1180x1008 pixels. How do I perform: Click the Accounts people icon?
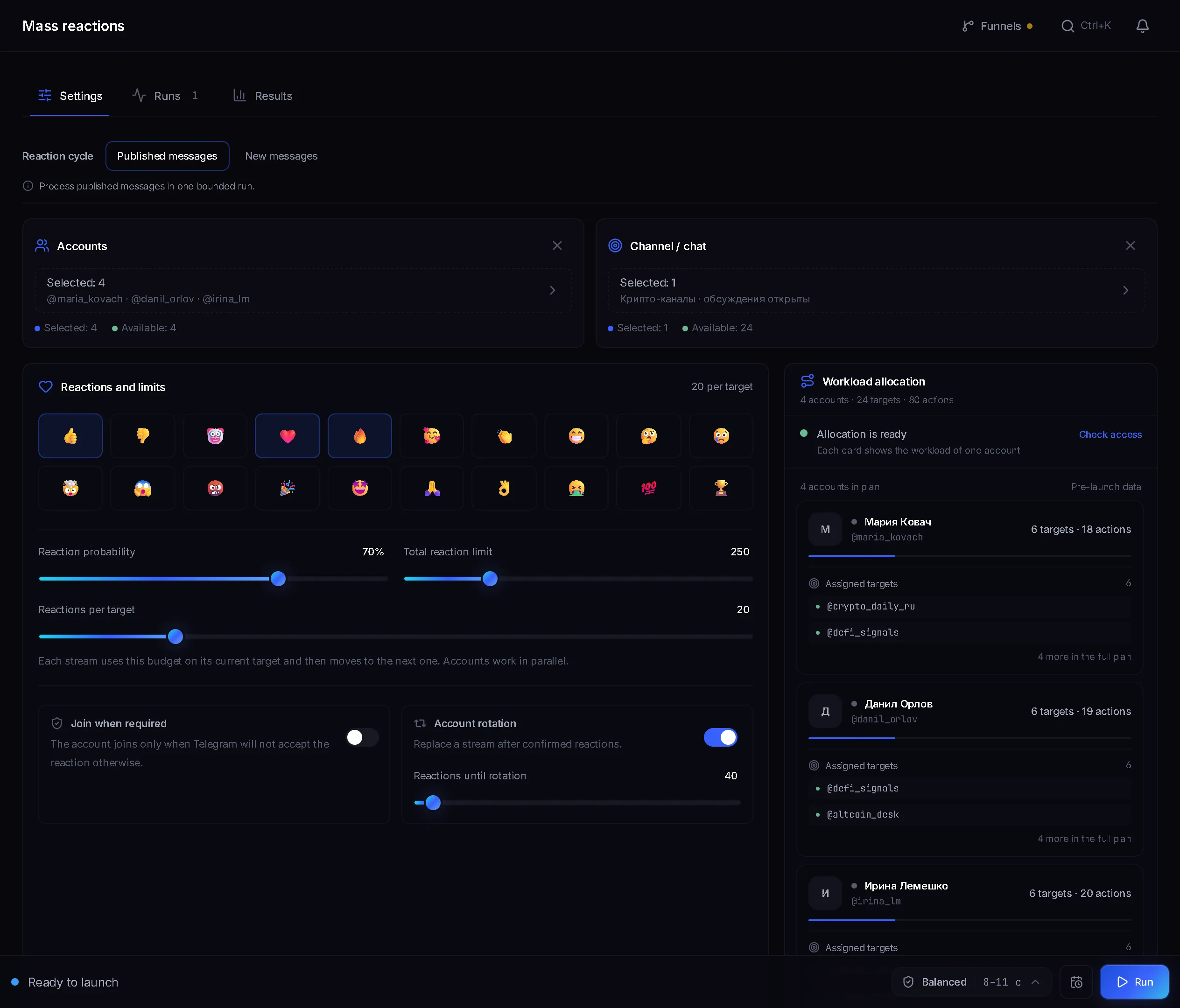(42, 246)
